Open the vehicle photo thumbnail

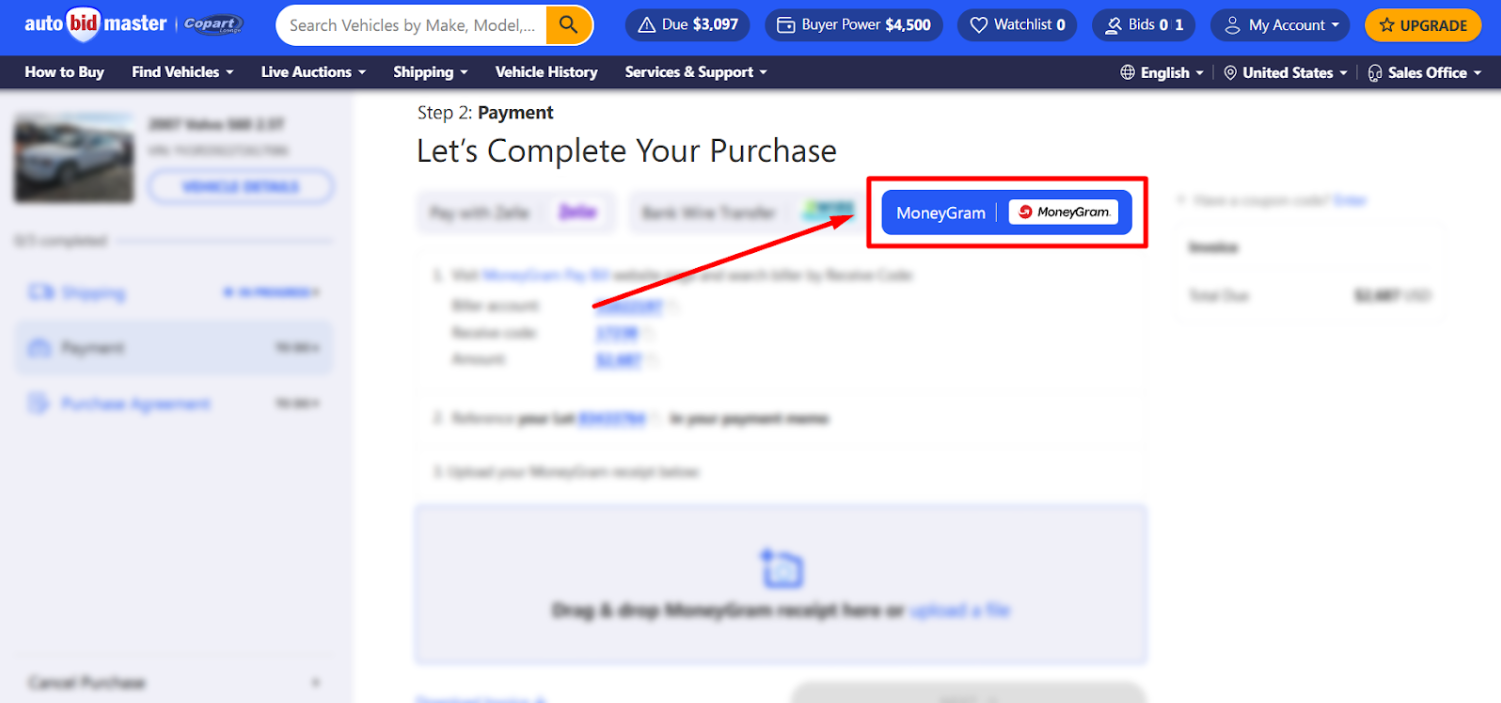(x=74, y=158)
